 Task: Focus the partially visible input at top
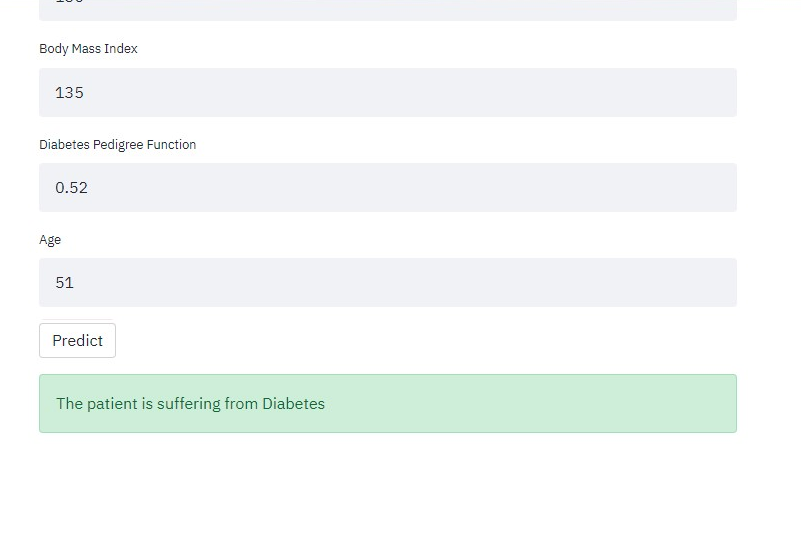tap(387, 8)
